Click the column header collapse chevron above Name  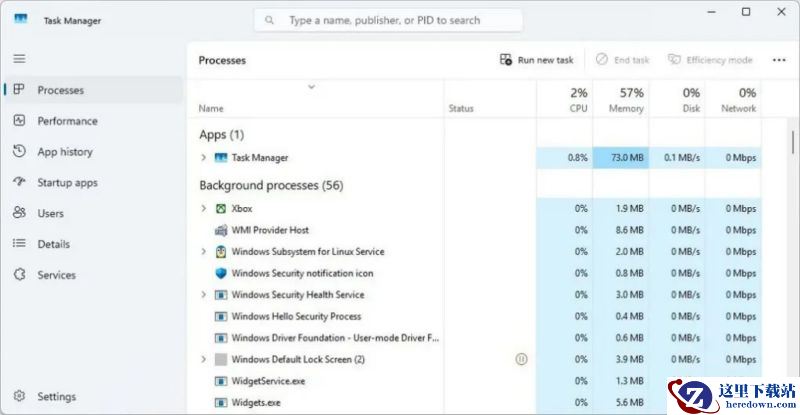(311, 87)
